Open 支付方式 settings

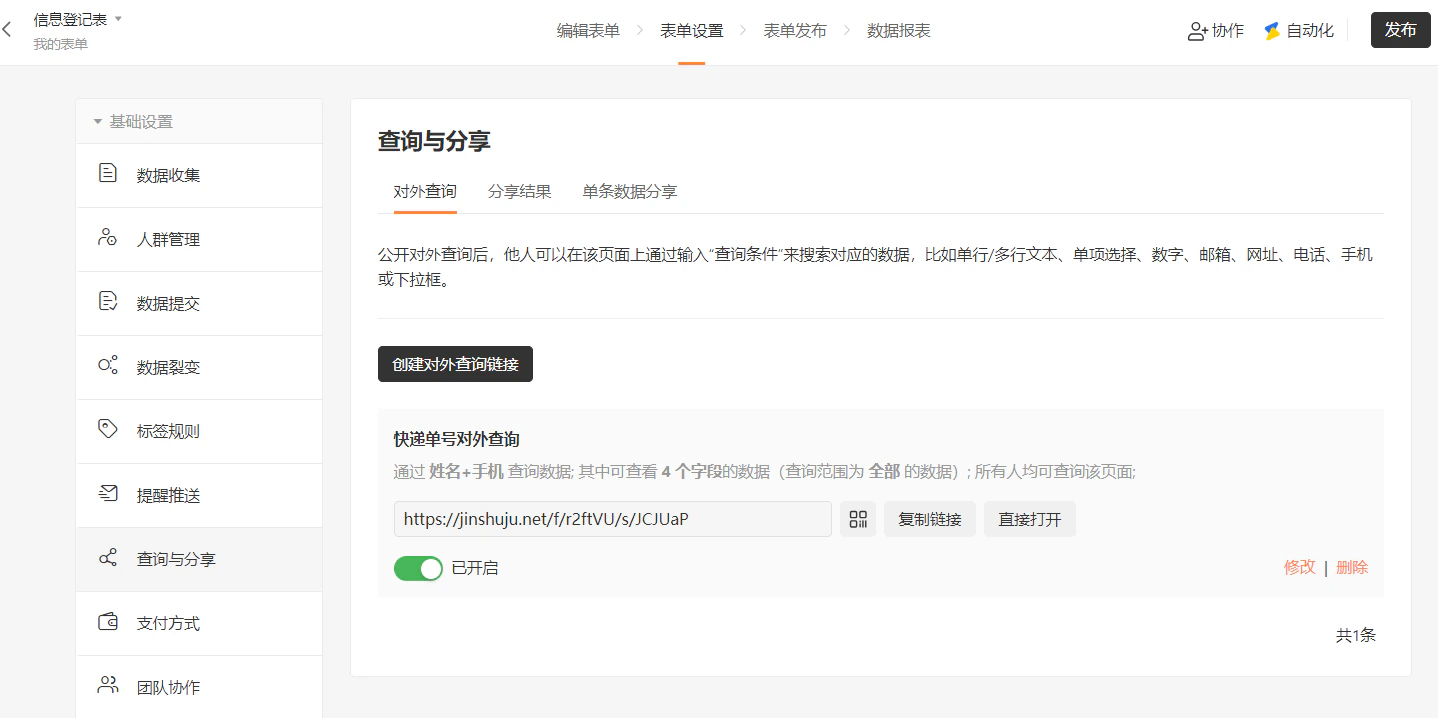[x=199, y=623]
